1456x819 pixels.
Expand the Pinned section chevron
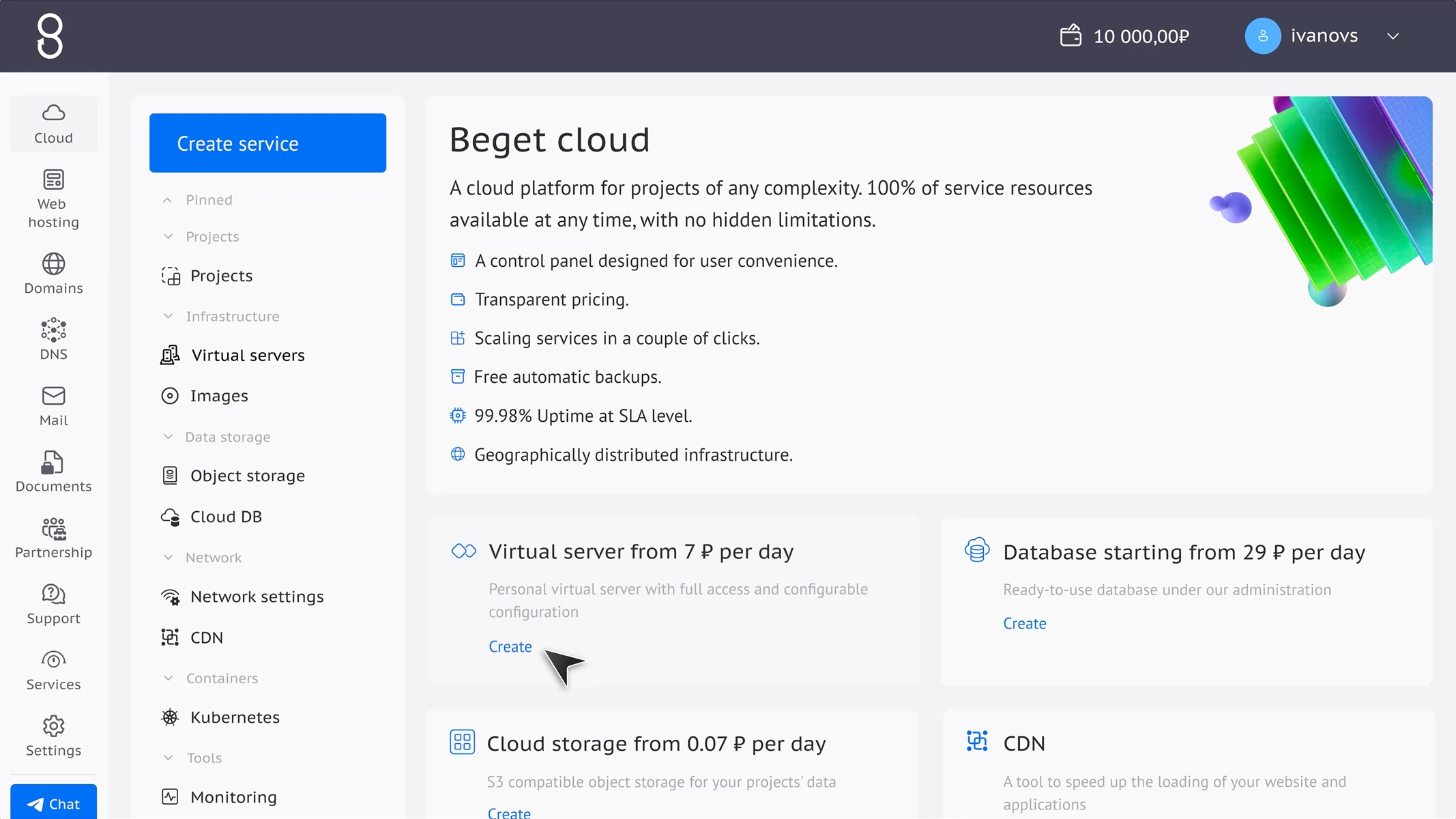pyautogui.click(x=167, y=200)
